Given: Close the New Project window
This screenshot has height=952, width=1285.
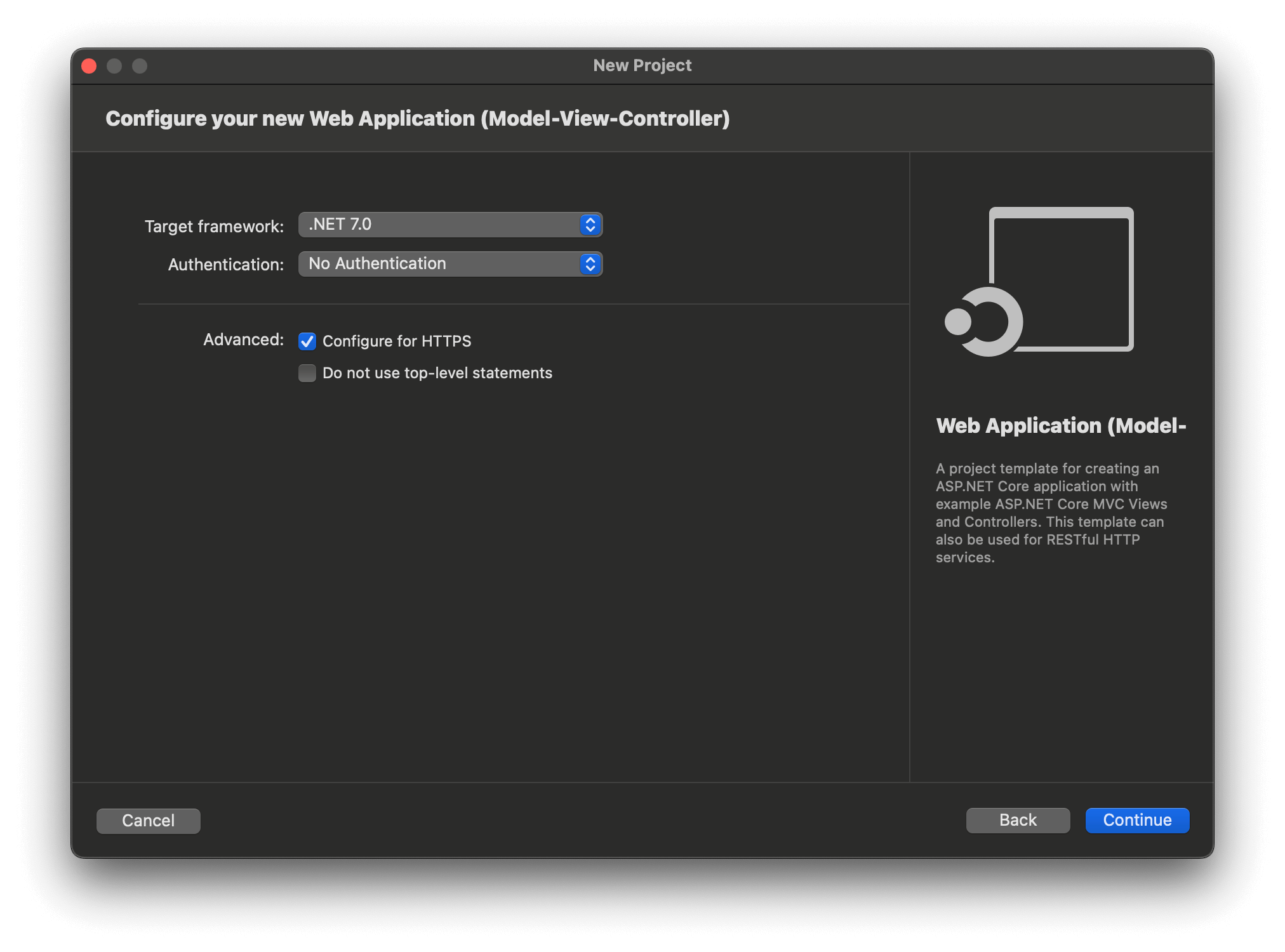Looking at the screenshot, I should tap(89, 66).
